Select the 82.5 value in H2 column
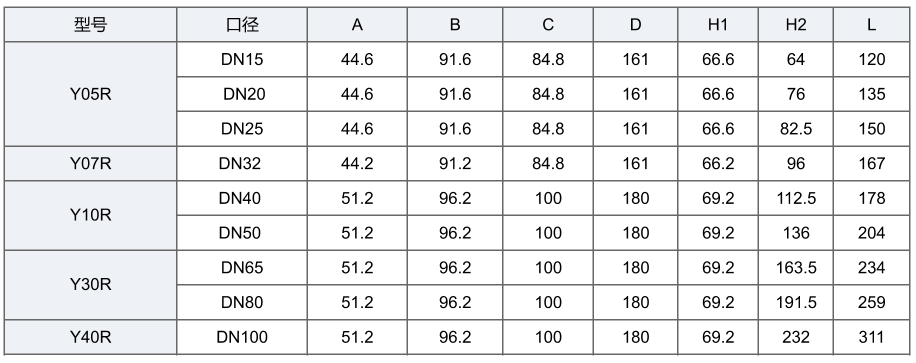The image size is (916, 363). click(796, 129)
